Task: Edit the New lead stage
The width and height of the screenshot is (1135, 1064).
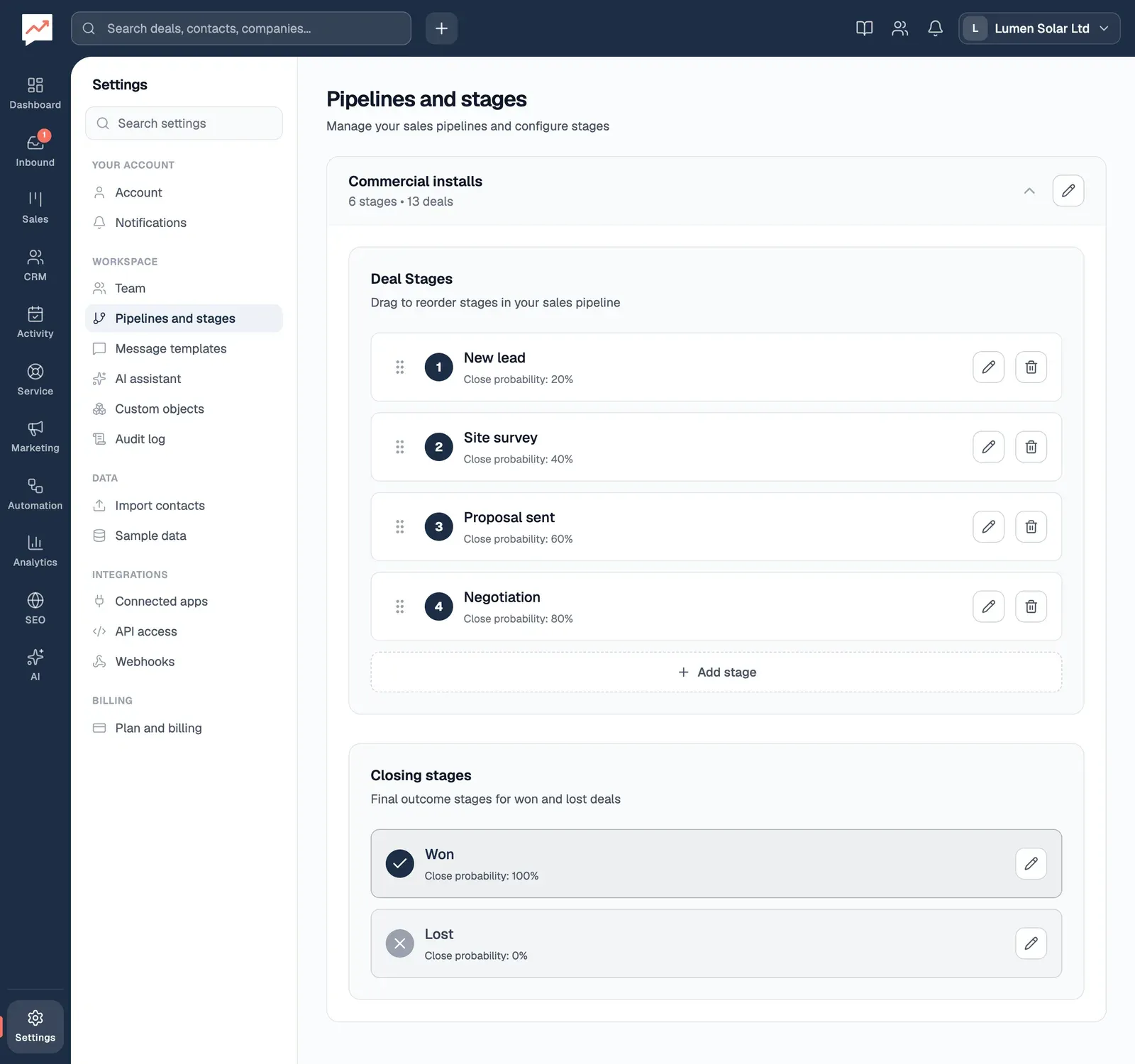Action: (988, 367)
